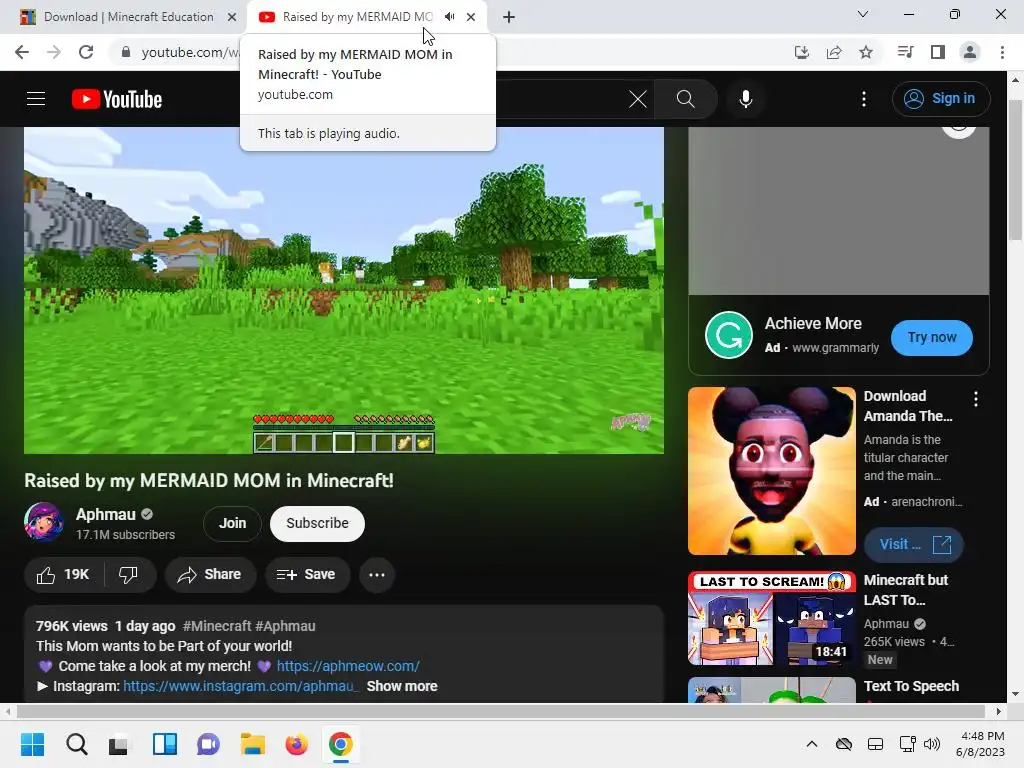The height and width of the screenshot is (768, 1024).
Task: Open the LAST TO SCREAM video thumbnail
Action: (x=771, y=618)
